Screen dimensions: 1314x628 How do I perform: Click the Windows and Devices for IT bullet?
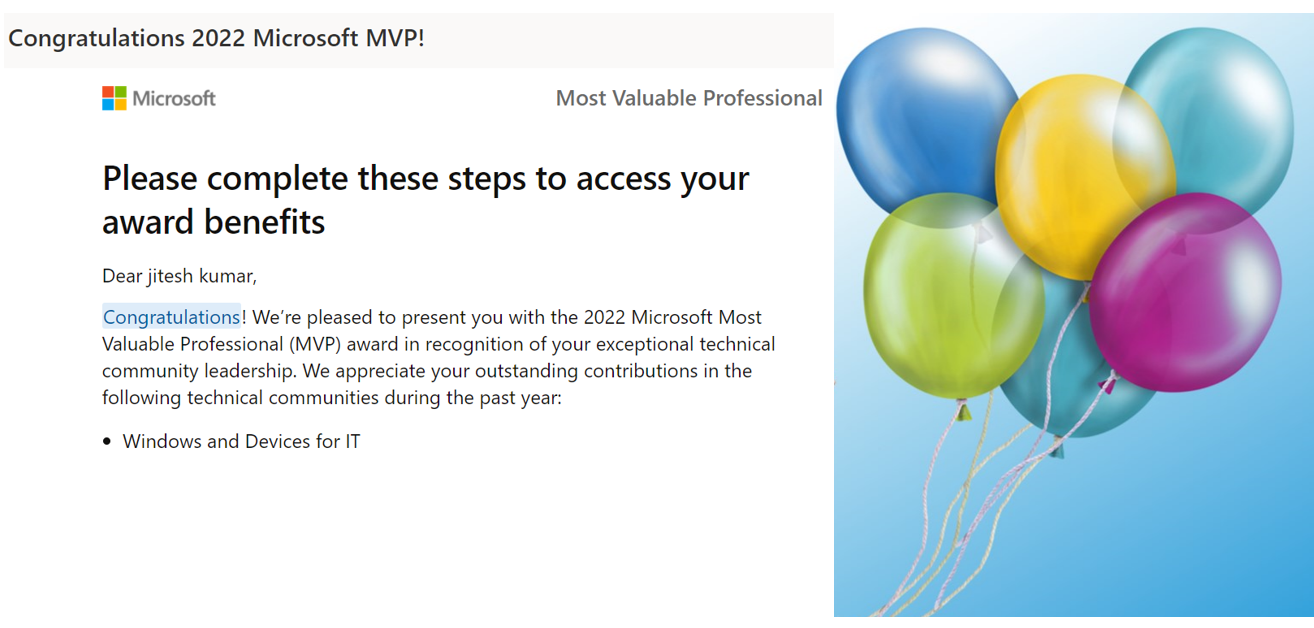(241, 441)
